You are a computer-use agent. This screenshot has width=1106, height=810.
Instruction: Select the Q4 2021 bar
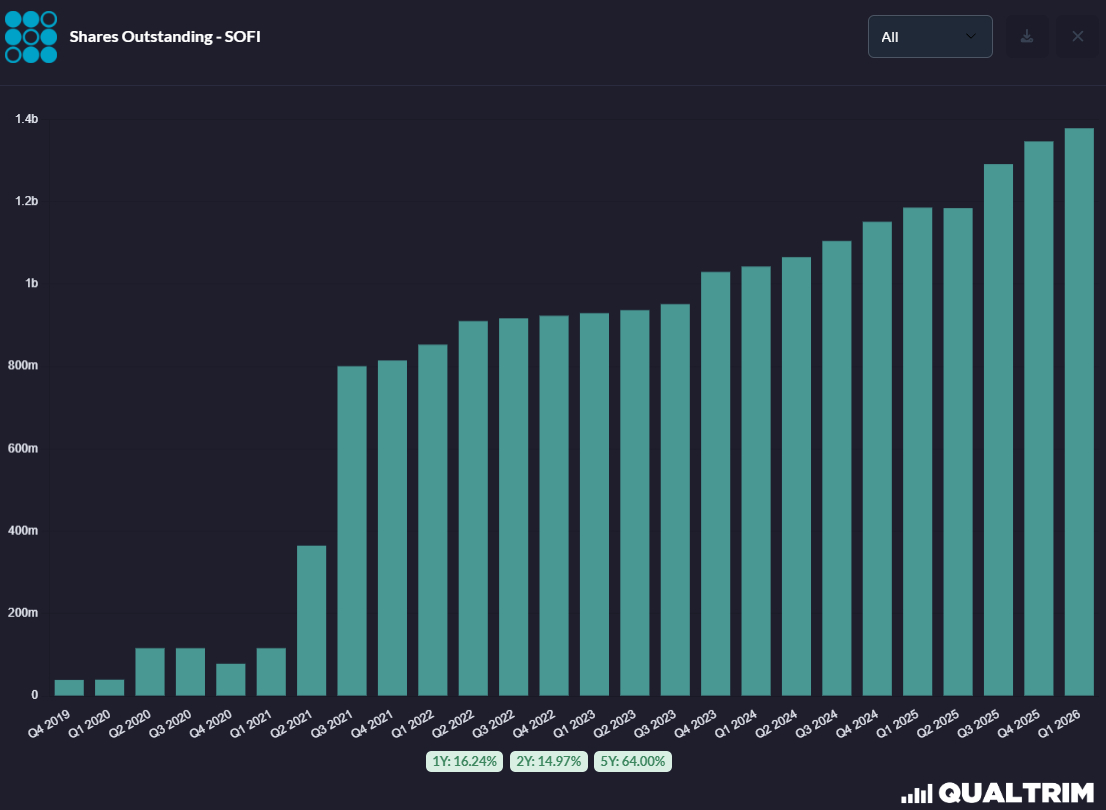pyautogui.click(x=392, y=528)
